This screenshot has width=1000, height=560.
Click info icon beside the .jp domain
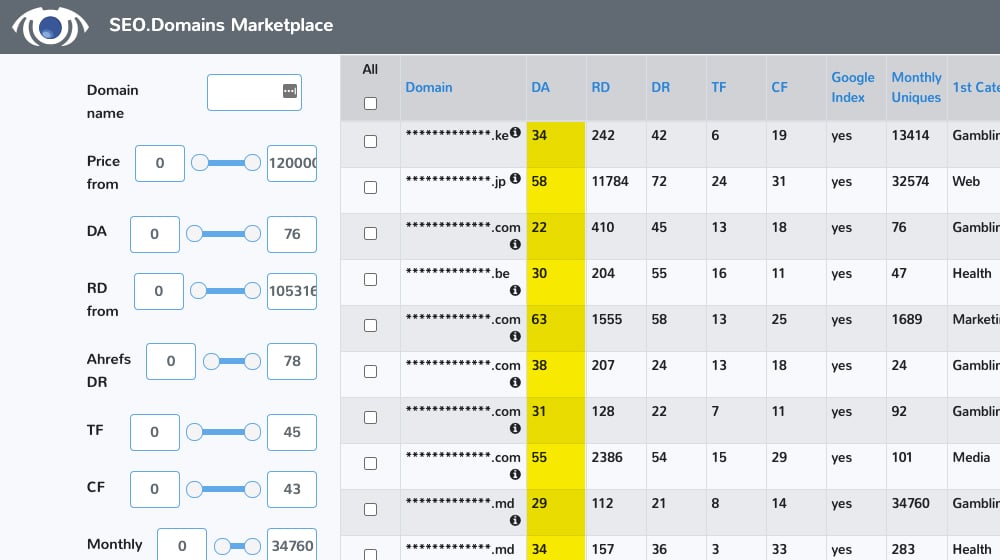(x=515, y=179)
